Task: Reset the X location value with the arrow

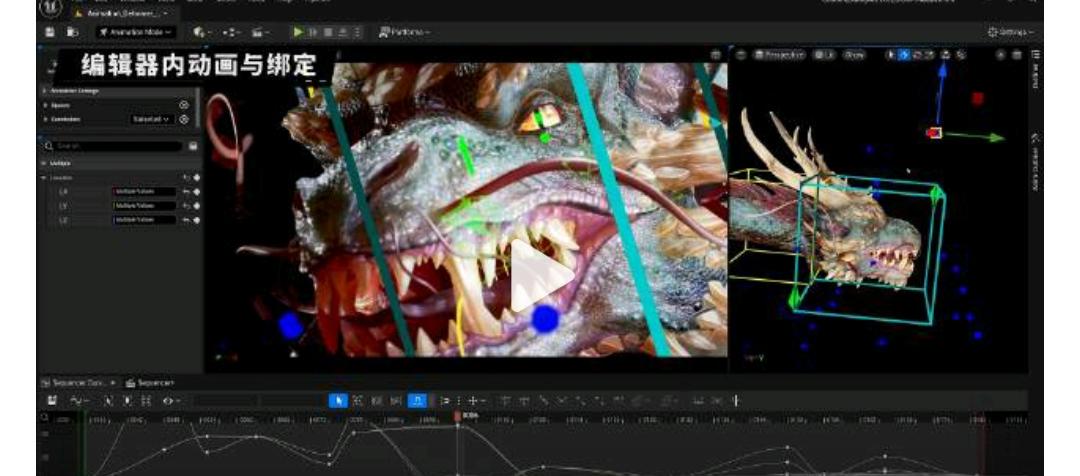Action: [x=186, y=192]
